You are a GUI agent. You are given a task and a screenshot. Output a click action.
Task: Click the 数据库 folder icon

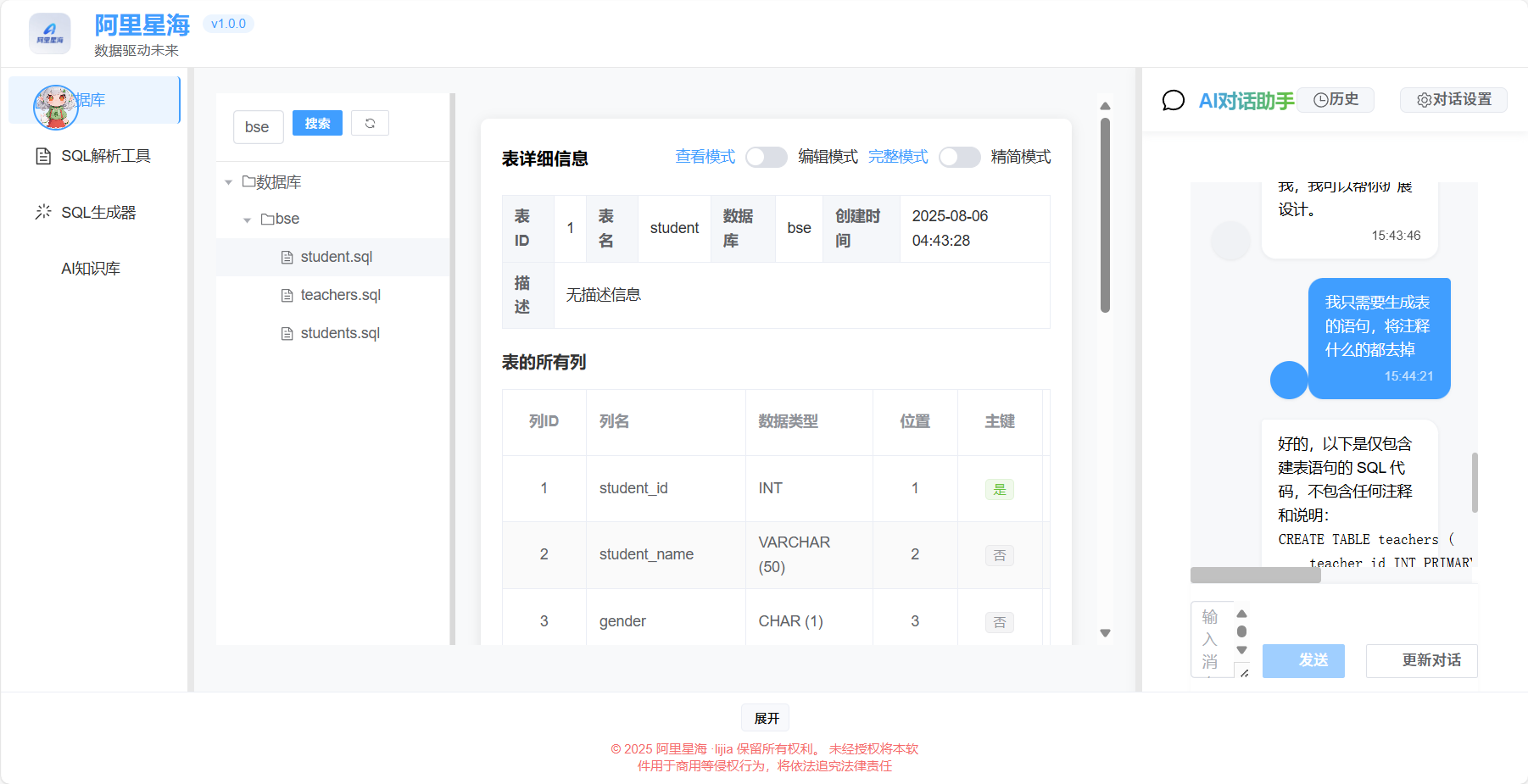tap(248, 181)
